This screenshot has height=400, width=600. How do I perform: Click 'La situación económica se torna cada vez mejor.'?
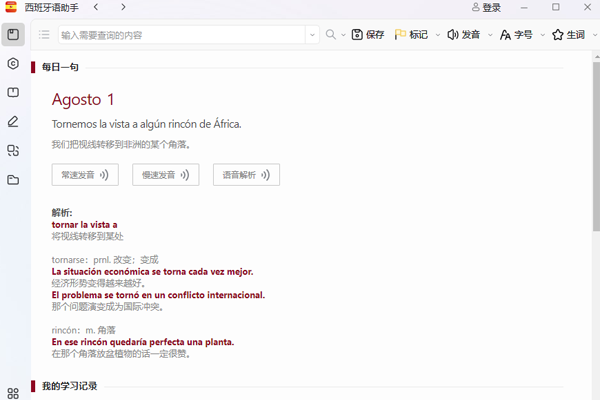[x=152, y=272]
